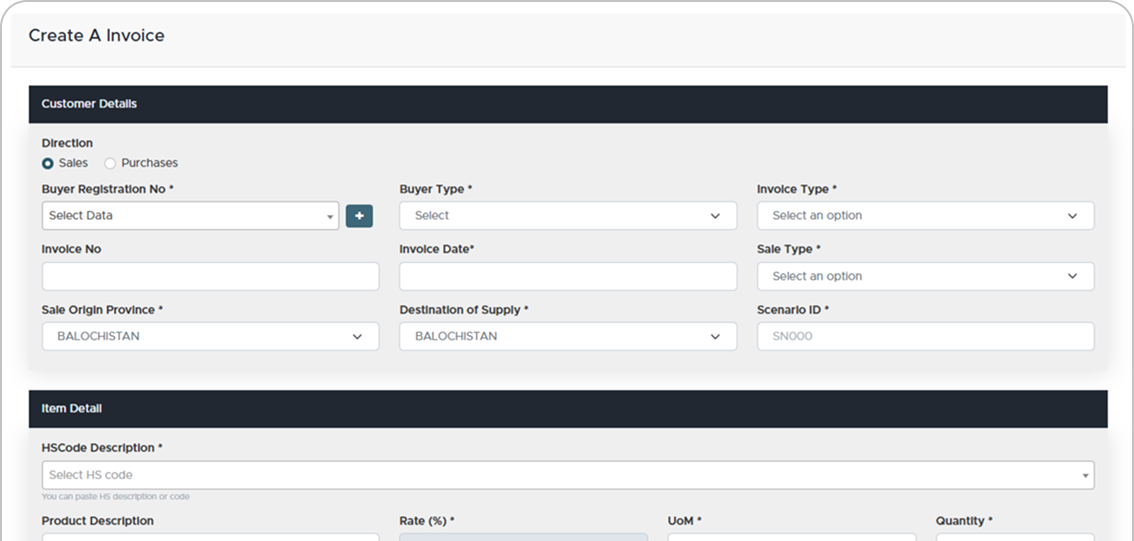Viewport: 1134px width, 541px height.
Task: Click the Item Detail section header
Action: tap(72, 409)
